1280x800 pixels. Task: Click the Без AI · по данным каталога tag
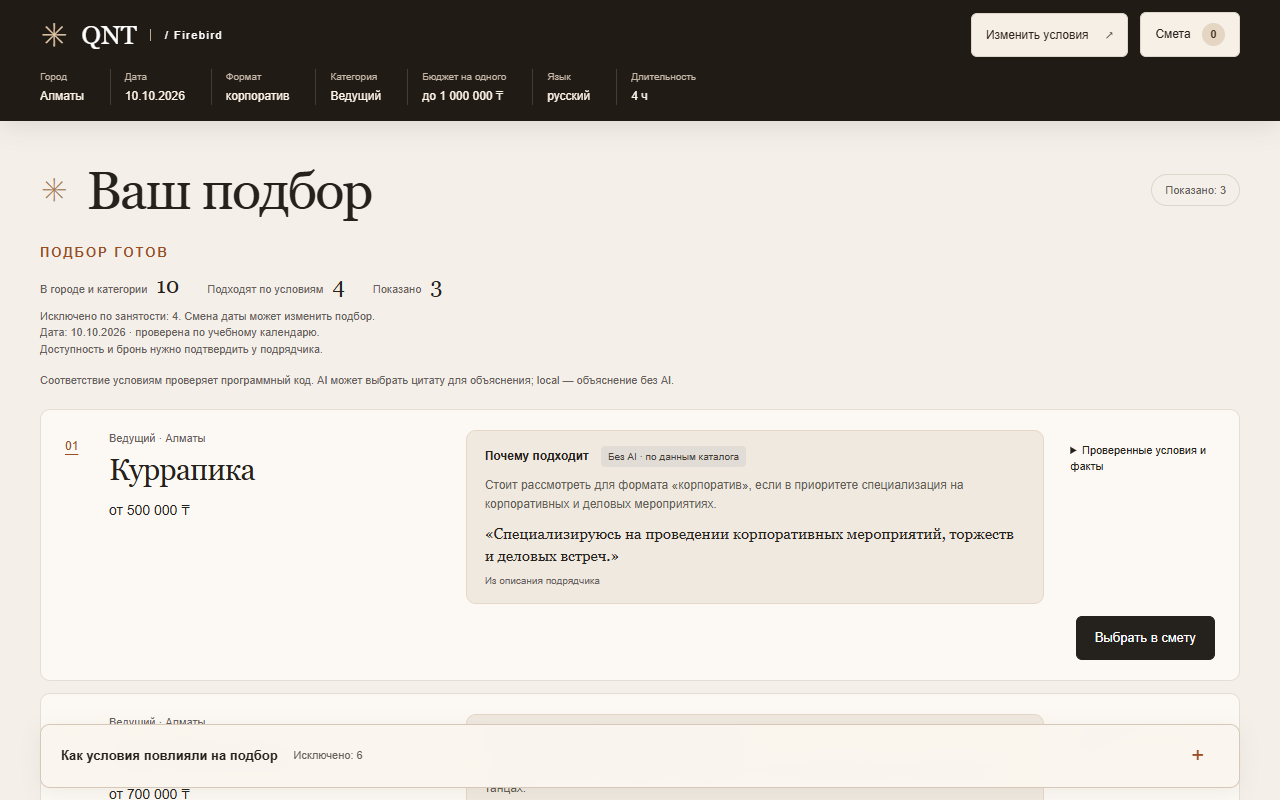click(673, 456)
